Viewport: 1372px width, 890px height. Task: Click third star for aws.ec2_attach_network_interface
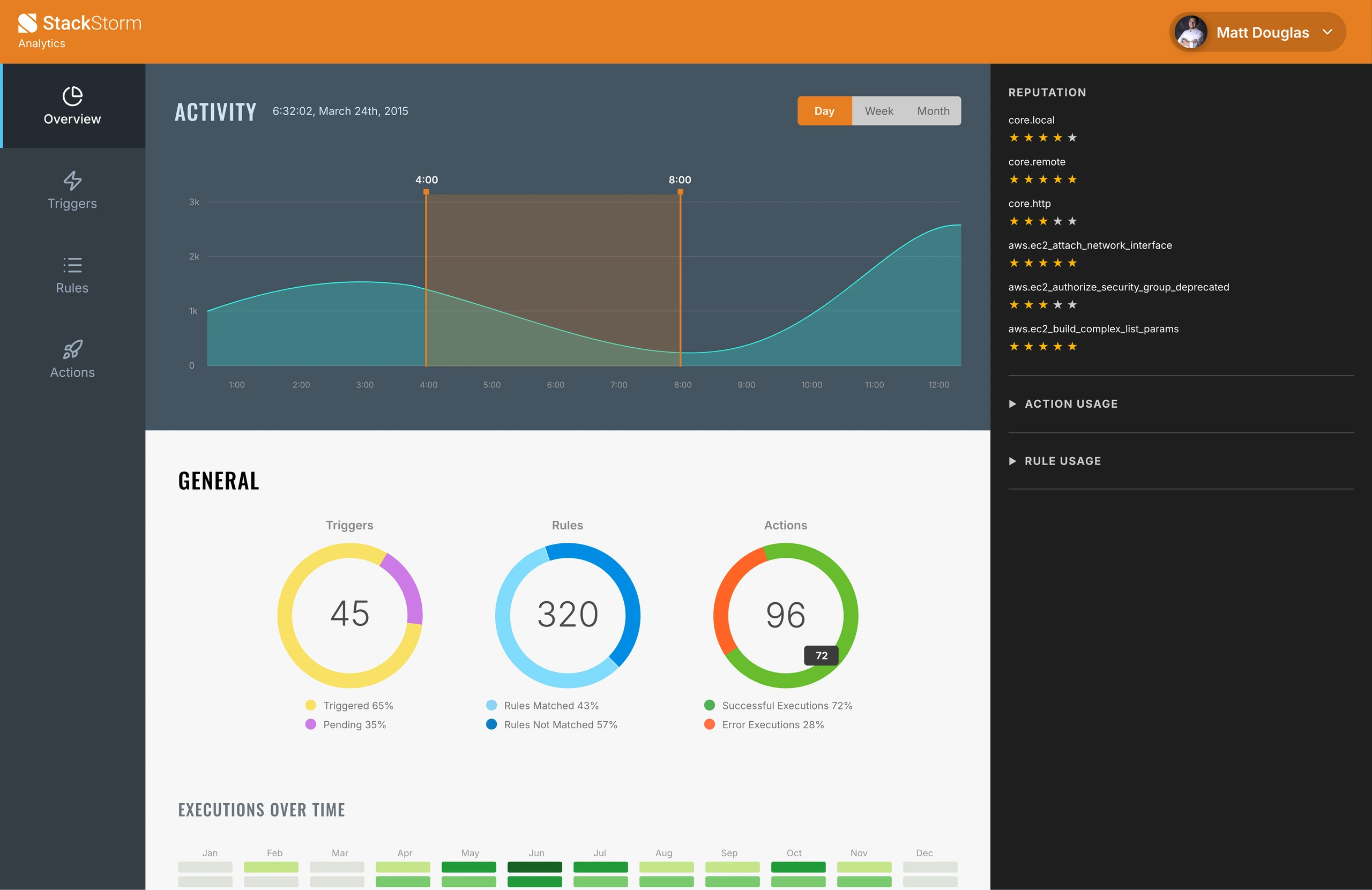[x=1043, y=263]
